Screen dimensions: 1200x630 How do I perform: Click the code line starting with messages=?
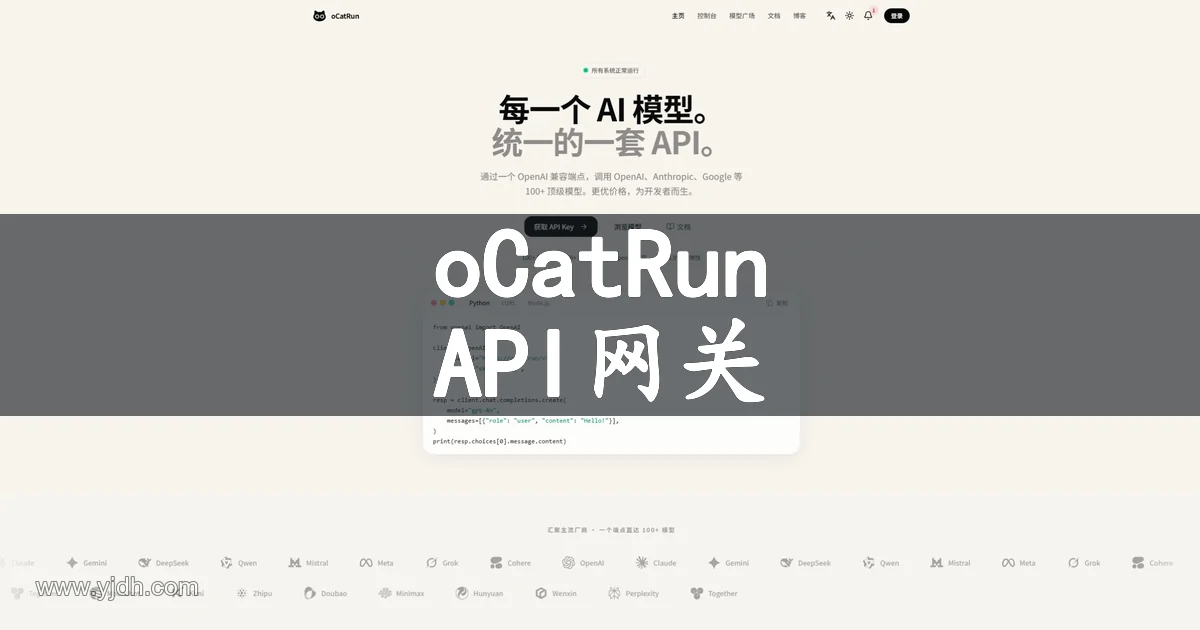point(533,421)
